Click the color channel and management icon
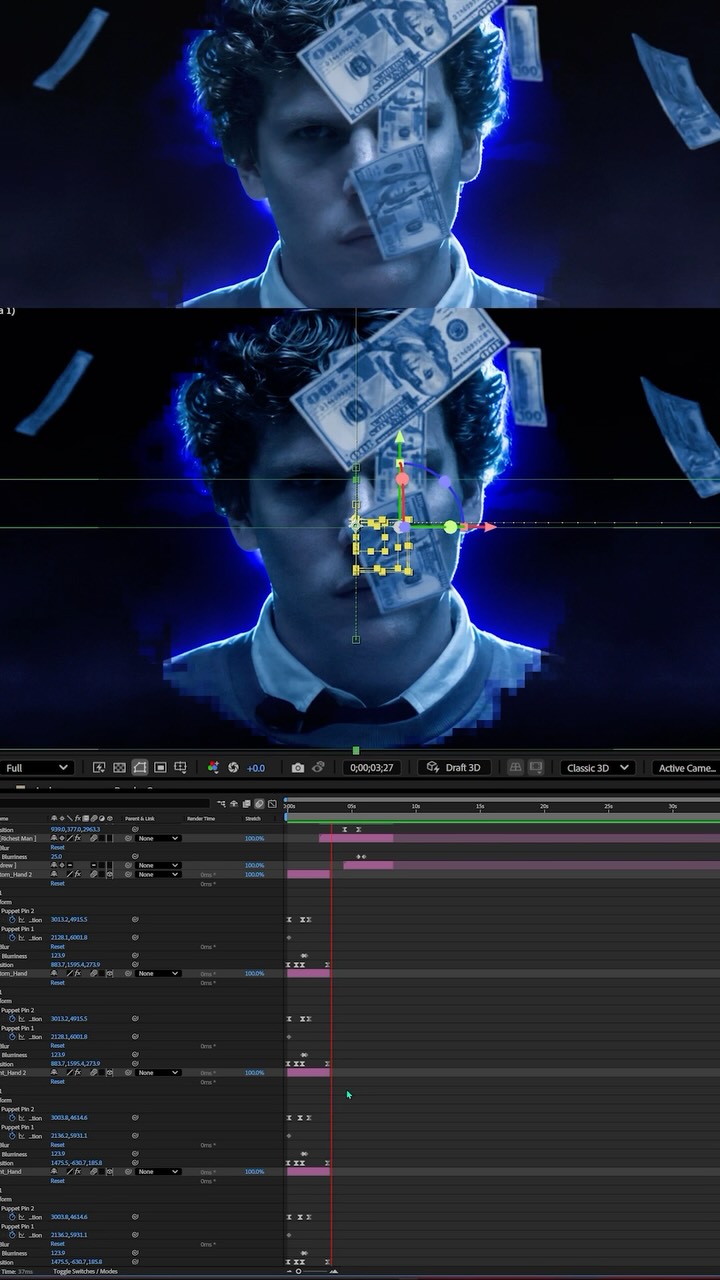The image size is (720, 1280). (213, 767)
